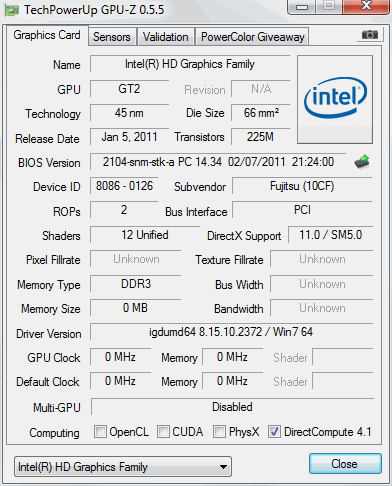Click the BIOS Version text field

click(218, 162)
